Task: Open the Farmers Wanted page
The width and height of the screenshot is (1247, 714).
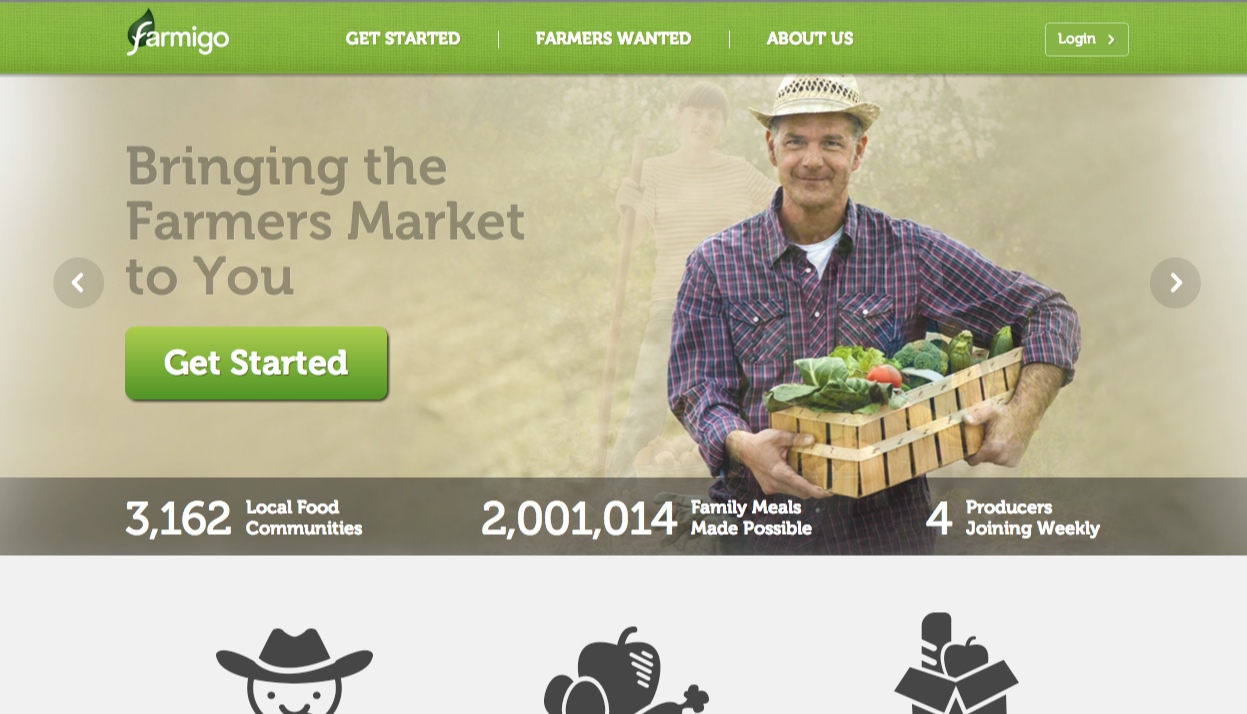Action: click(613, 39)
